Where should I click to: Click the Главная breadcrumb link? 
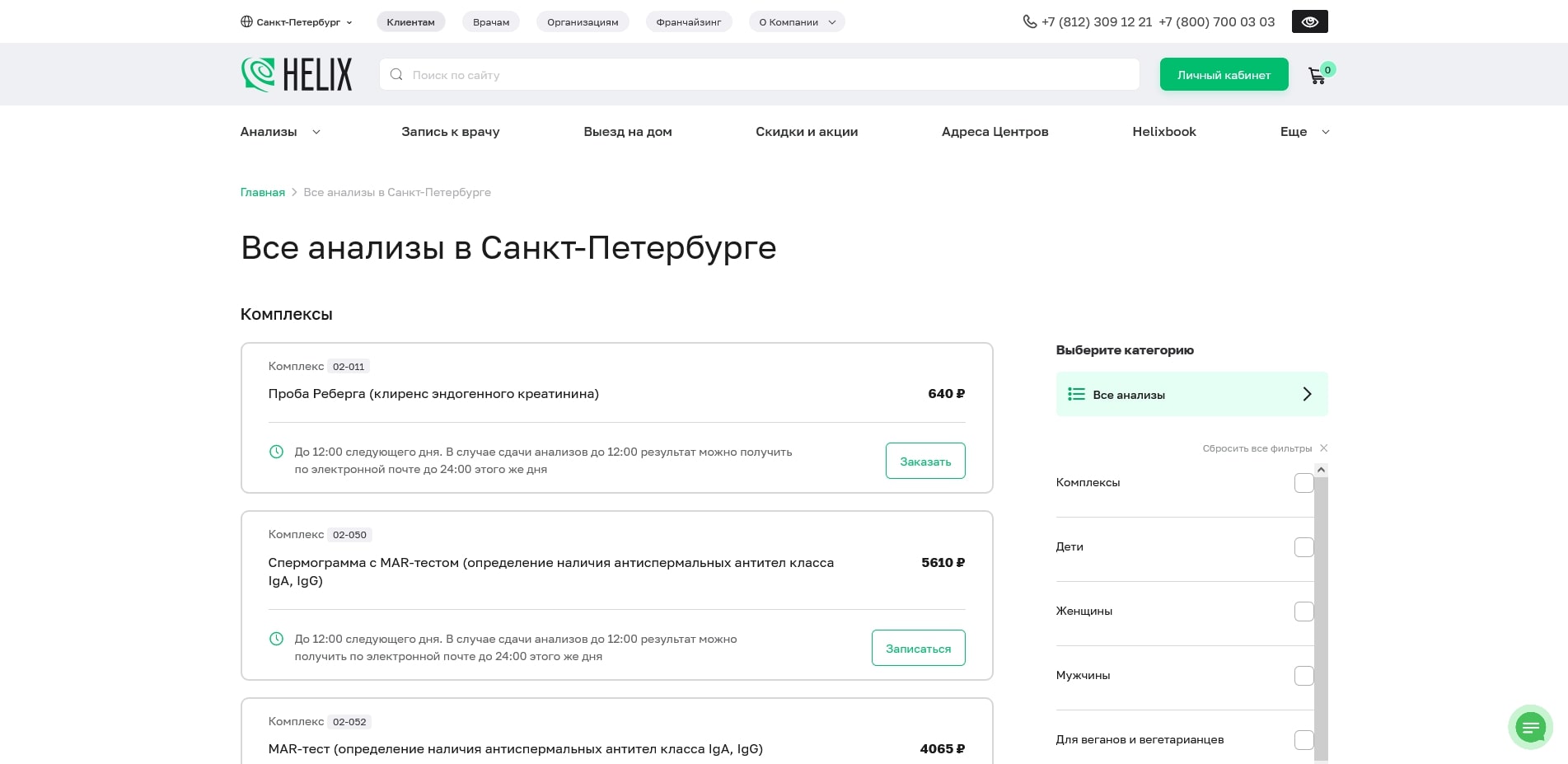pyautogui.click(x=262, y=192)
